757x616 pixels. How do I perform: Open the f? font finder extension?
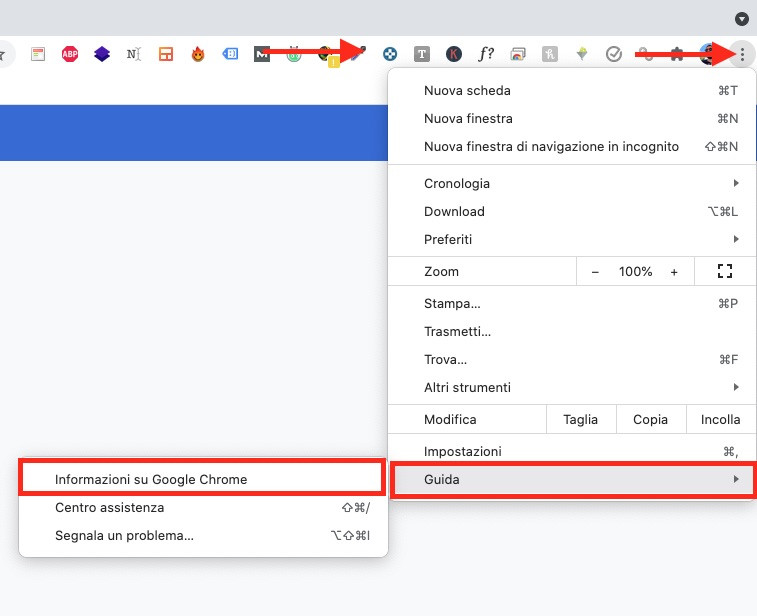[486, 54]
